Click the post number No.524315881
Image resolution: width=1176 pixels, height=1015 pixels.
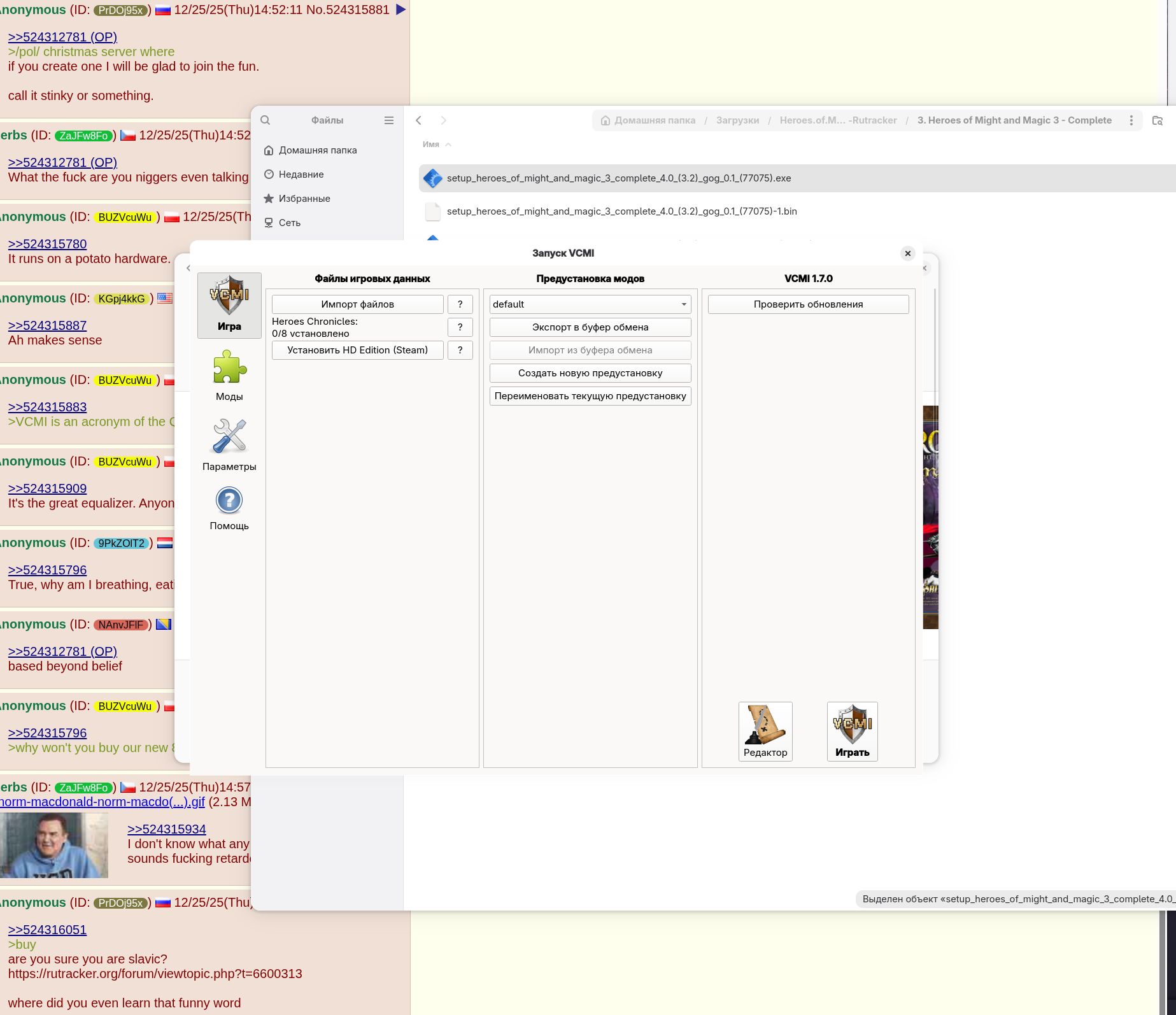point(348,10)
